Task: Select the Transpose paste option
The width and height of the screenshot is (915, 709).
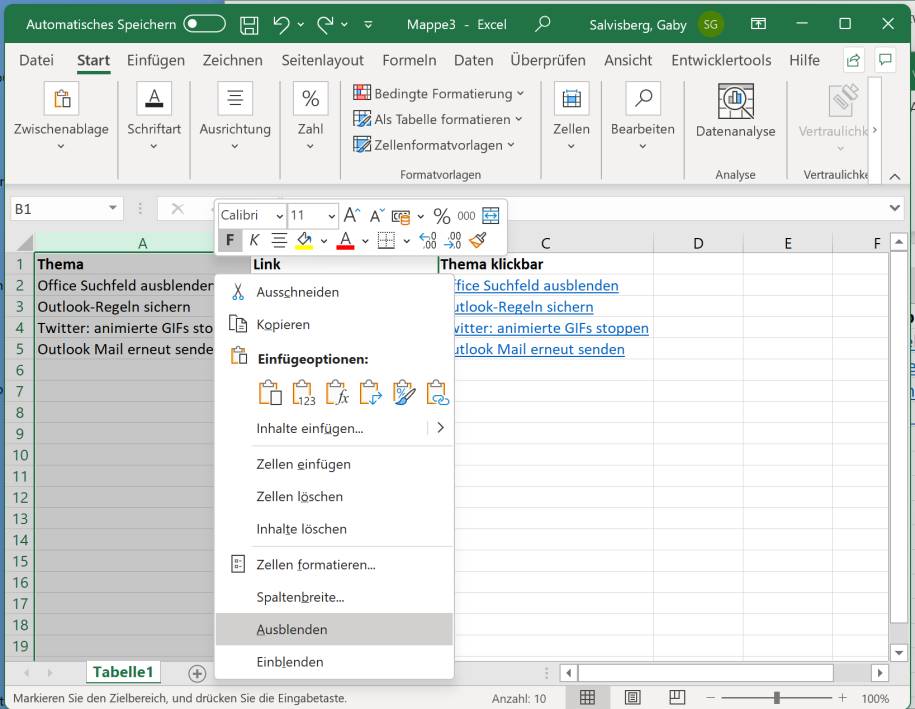Action: pos(369,392)
